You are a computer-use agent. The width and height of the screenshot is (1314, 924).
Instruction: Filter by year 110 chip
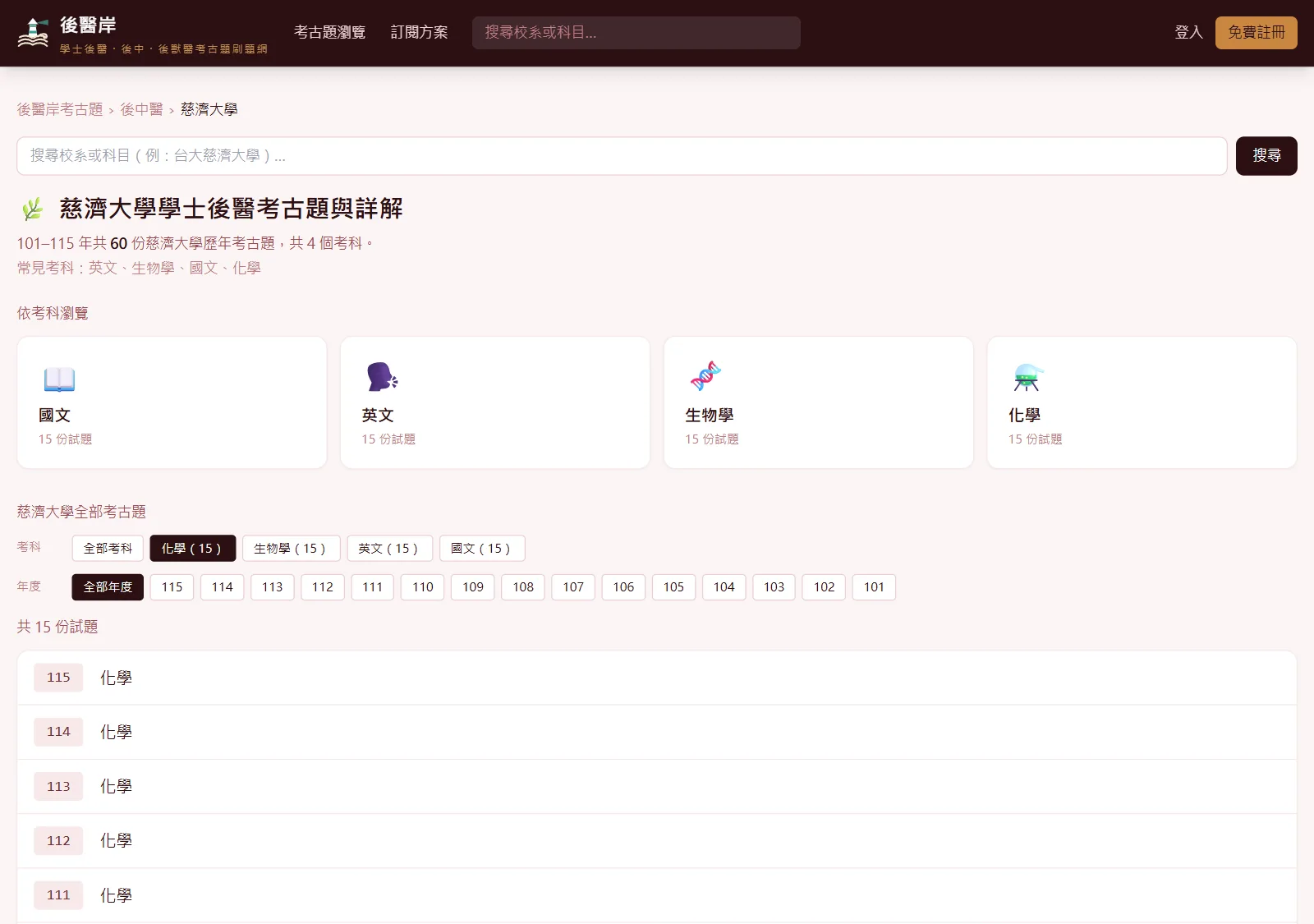point(423,587)
